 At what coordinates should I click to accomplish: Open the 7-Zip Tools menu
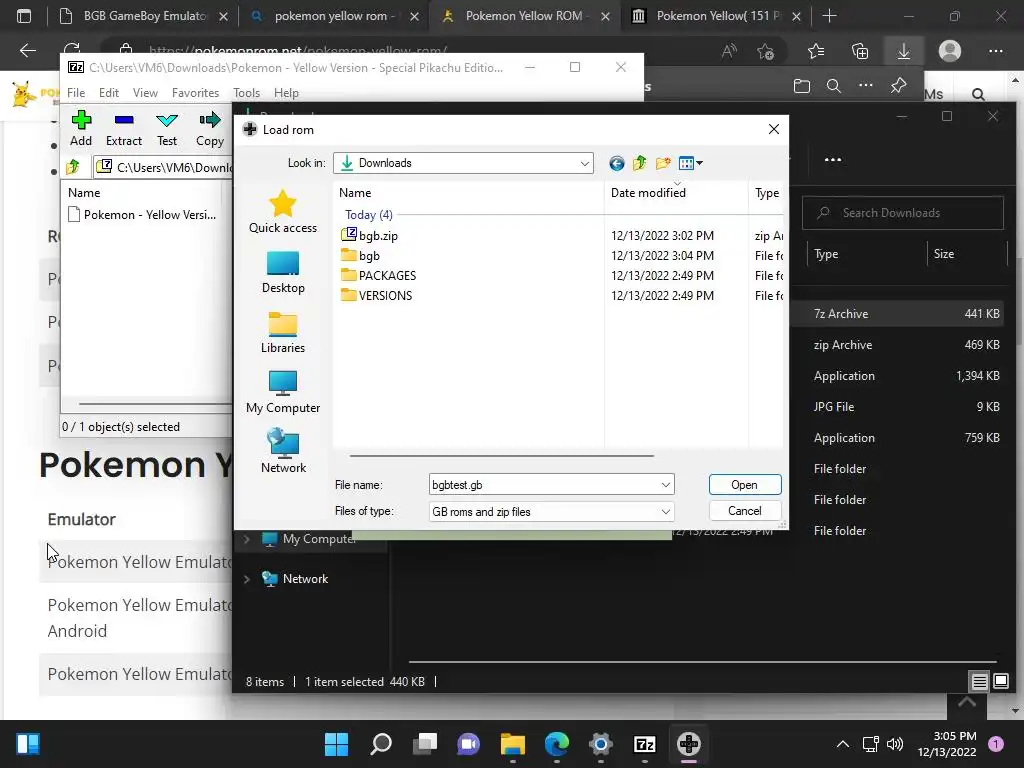(246, 93)
